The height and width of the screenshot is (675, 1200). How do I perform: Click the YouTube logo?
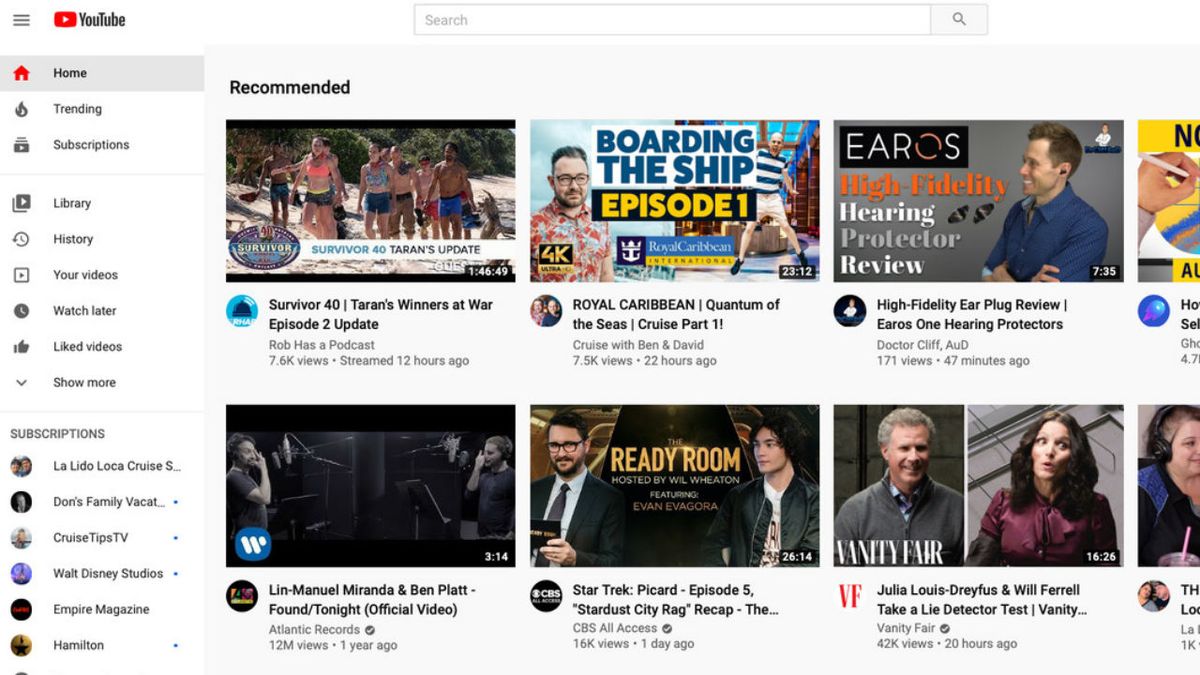(88, 19)
